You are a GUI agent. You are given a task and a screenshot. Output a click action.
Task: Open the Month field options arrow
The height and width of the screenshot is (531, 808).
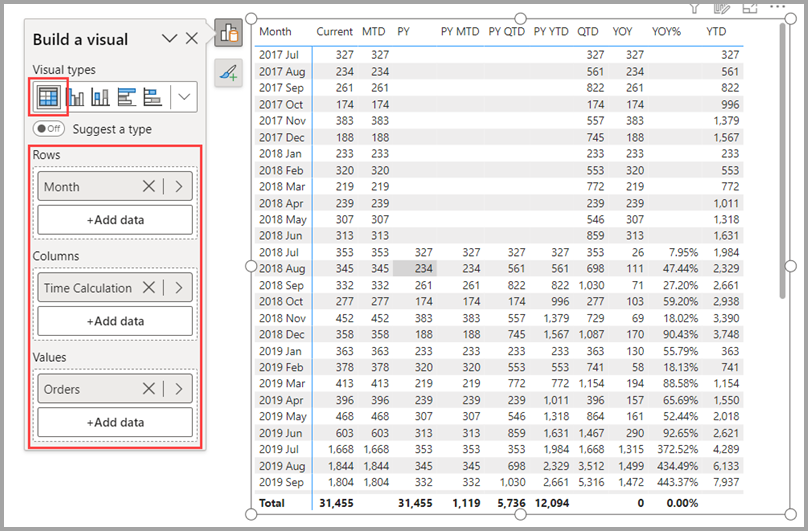tap(179, 187)
